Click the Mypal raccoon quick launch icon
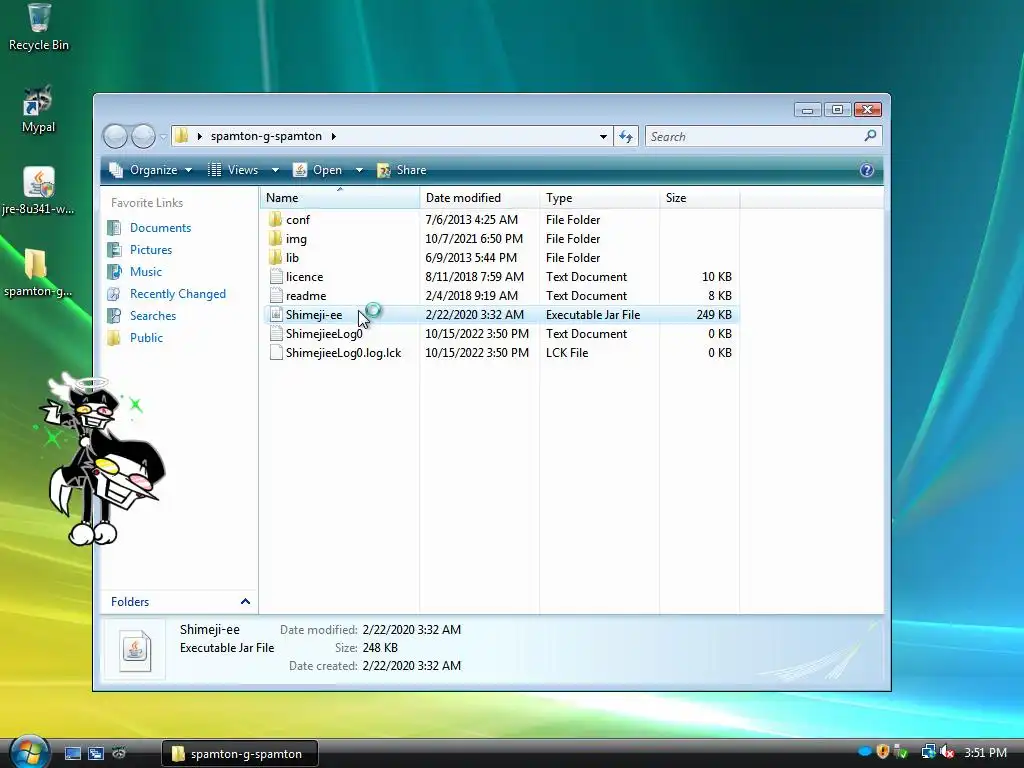Viewport: 1024px width, 768px height. (119, 753)
